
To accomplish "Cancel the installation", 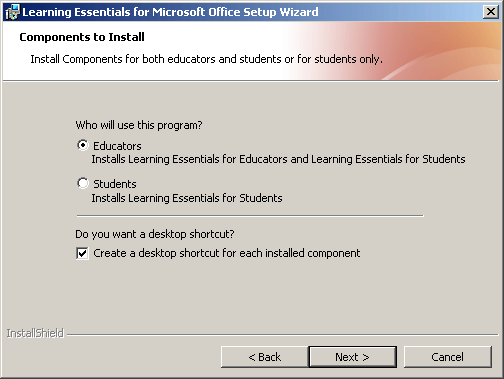I will [447, 357].
